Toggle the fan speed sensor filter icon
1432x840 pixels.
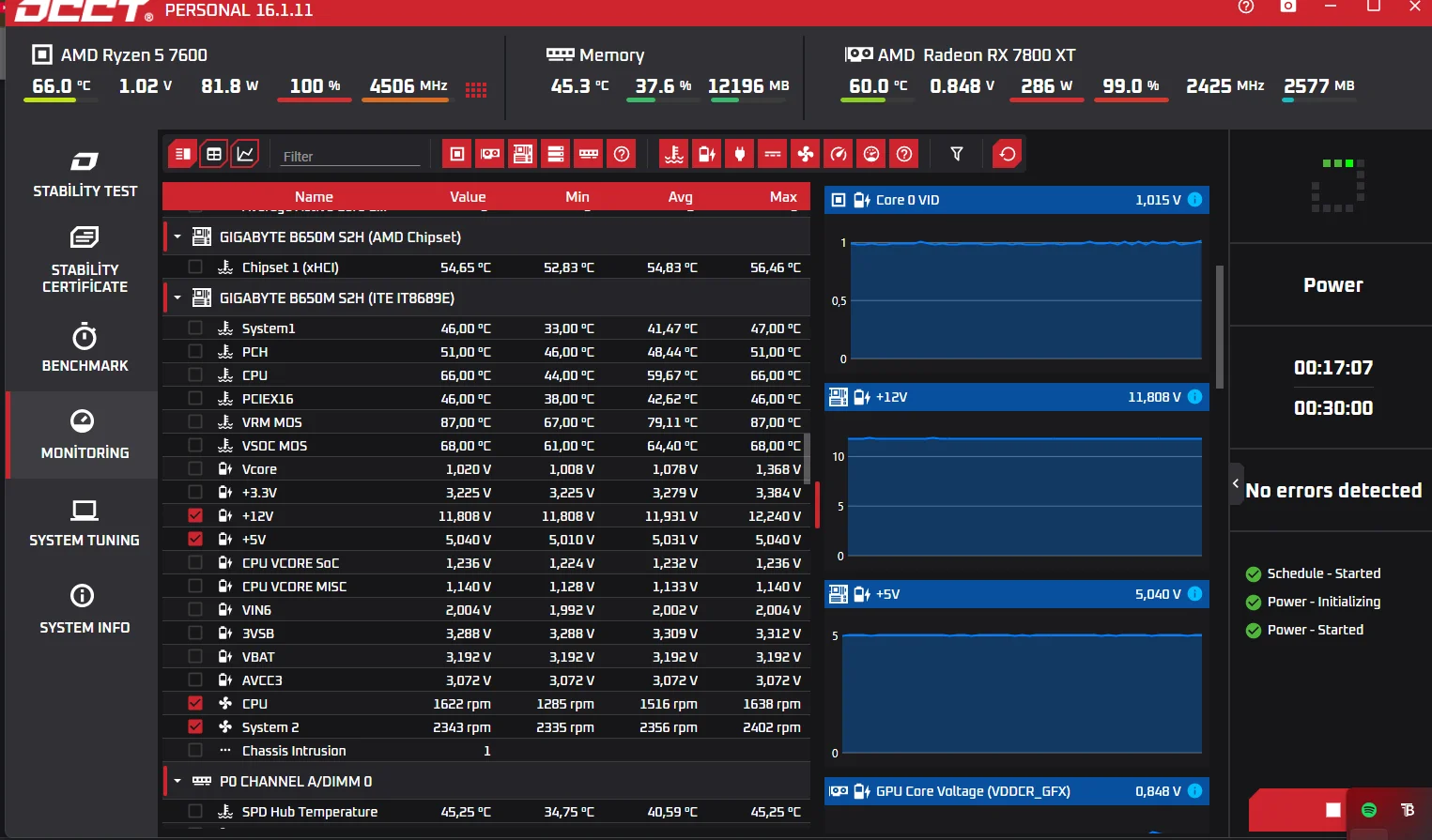click(x=806, y=154)
